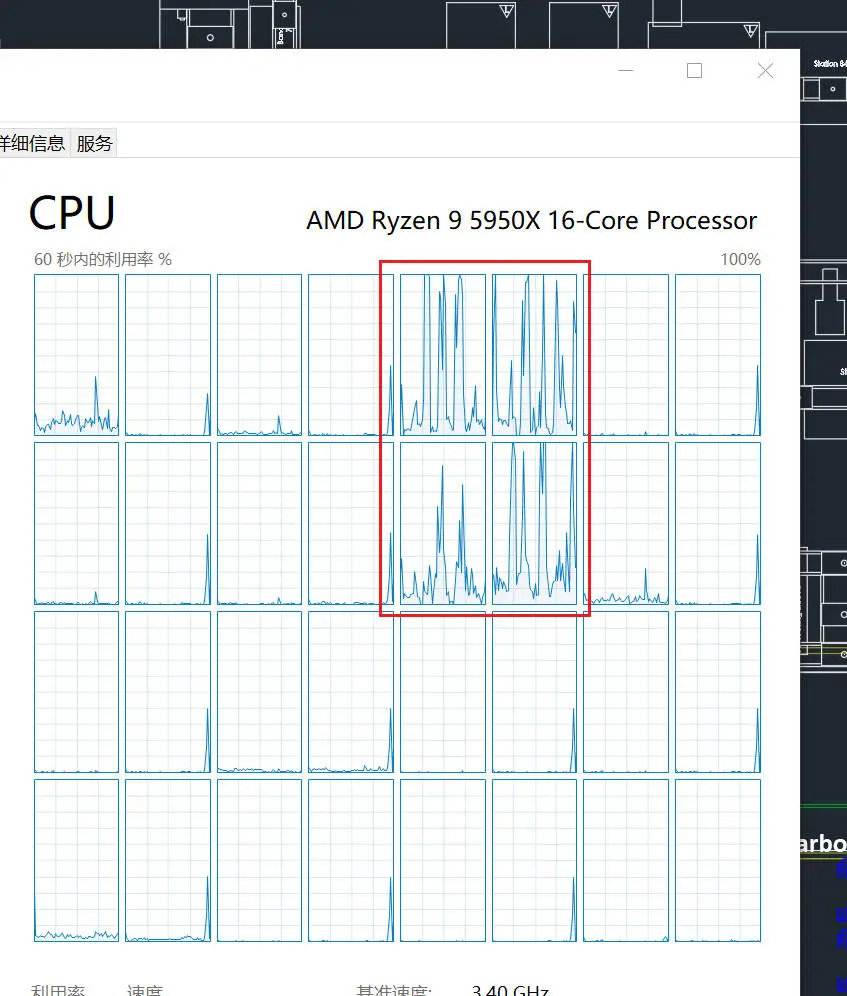Select the first core graph in the bottom row

[76, 861]
